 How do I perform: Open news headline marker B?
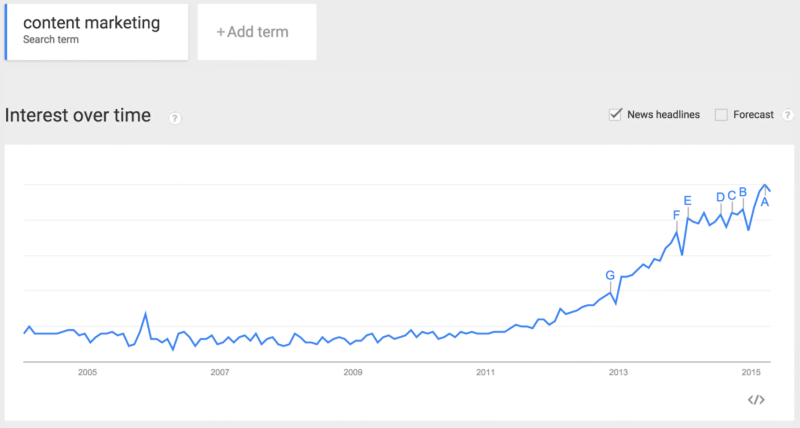tap(743, 192)
